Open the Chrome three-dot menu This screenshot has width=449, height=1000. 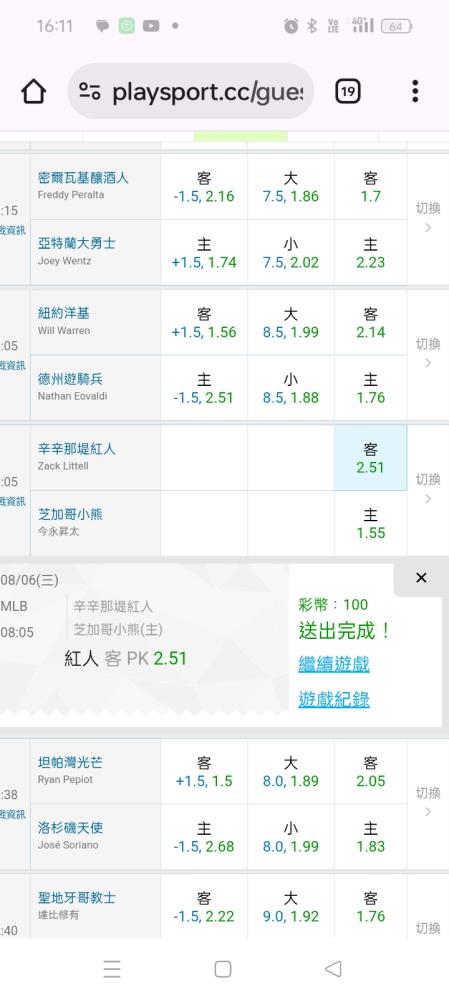415,92
